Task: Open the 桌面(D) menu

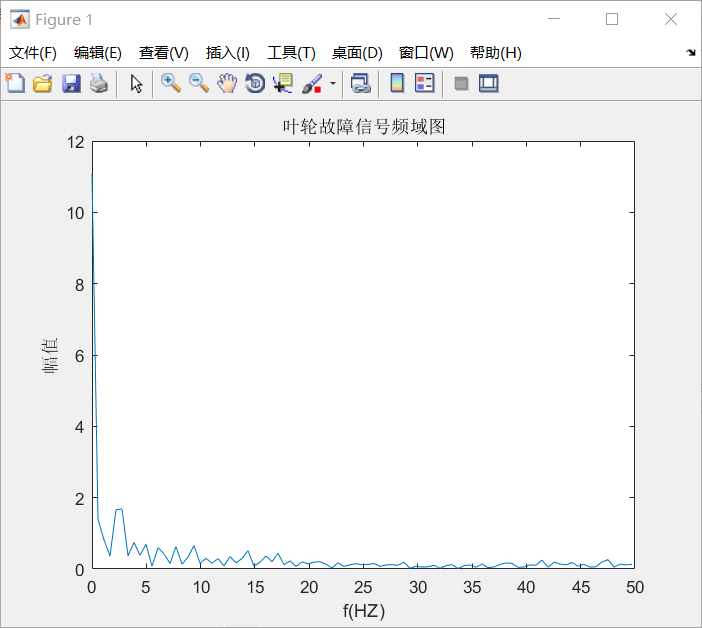Action: click(357, 53)
